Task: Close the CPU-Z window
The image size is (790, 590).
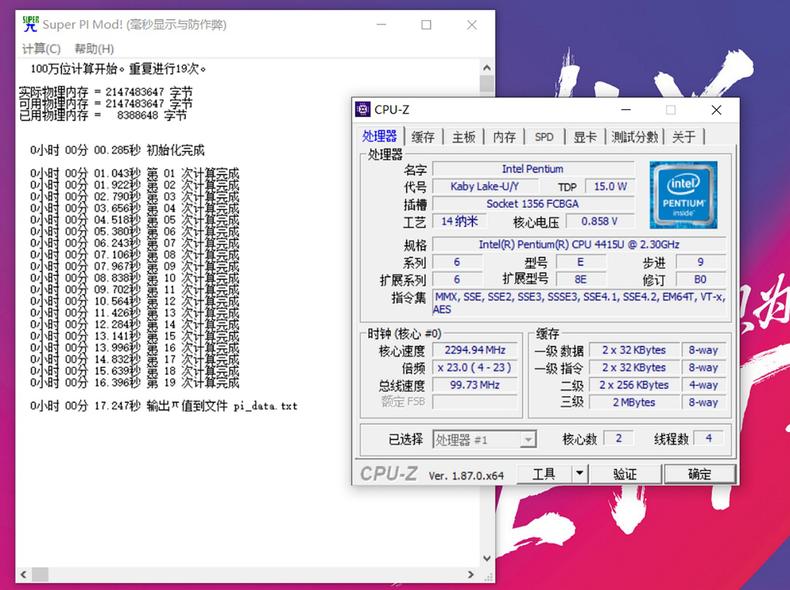Action: [x=716, y=110]
